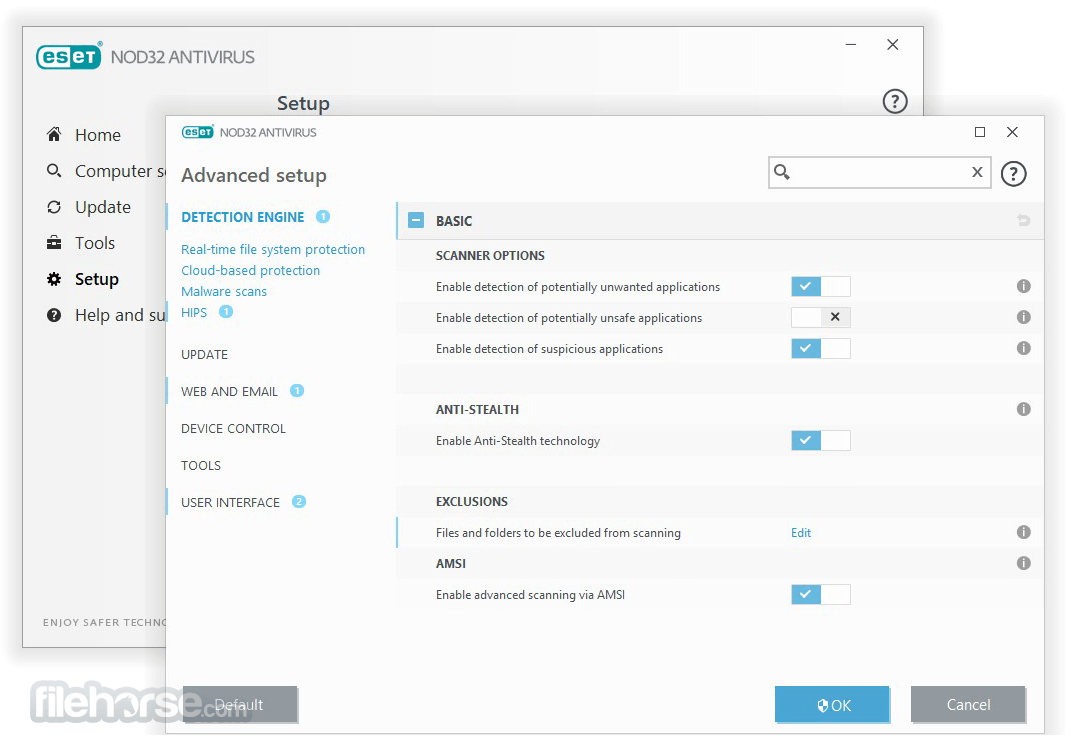Show info for suspicious applications detection
This screenshot has height=753, width=1075.
tap(1024, 348)
